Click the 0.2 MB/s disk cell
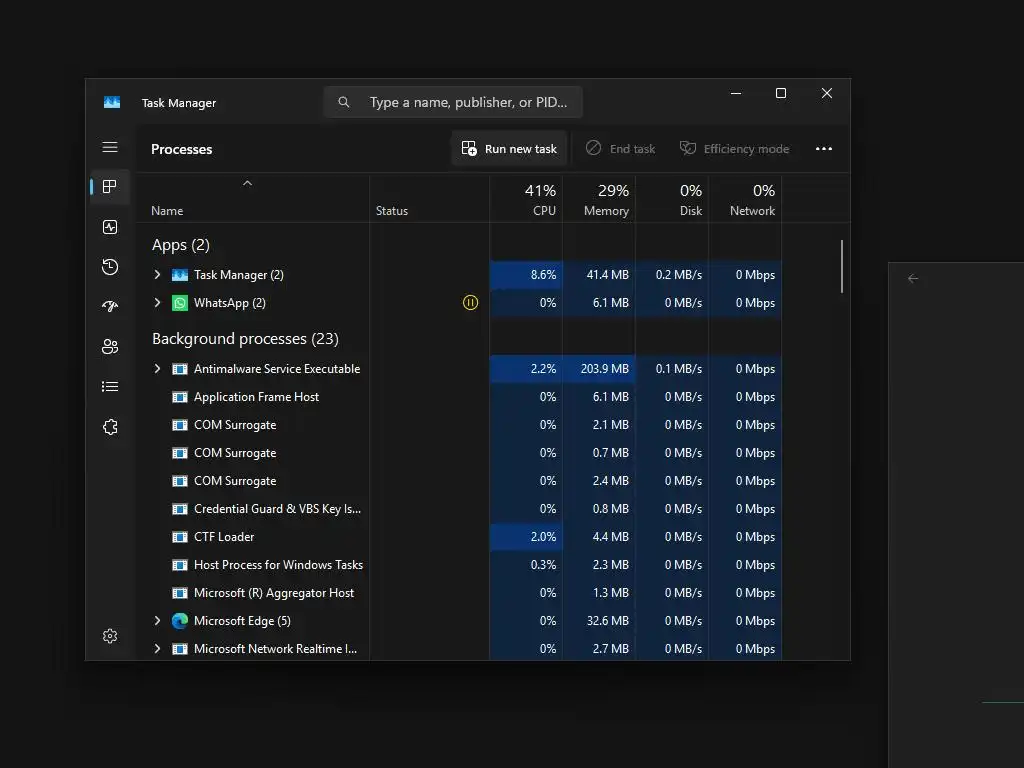1024x768 pixels. [x=672, y=275]
